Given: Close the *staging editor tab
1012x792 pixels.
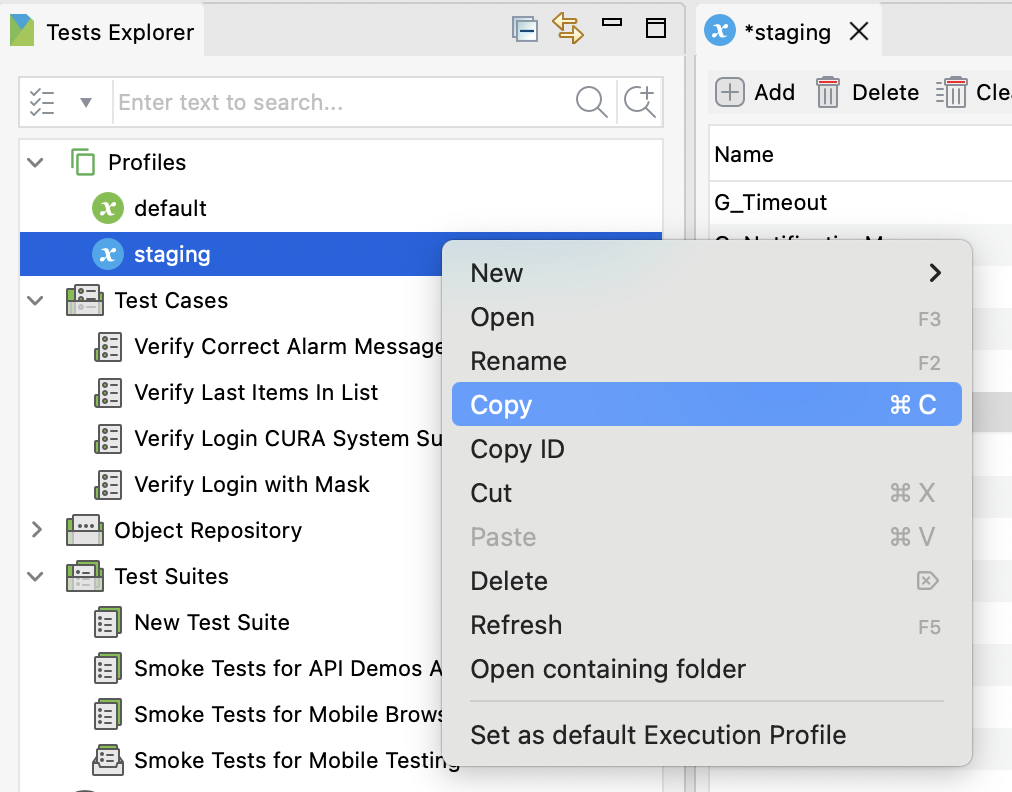Looking at the screenshot, I should pyautogui.click(x=859, y=31).
